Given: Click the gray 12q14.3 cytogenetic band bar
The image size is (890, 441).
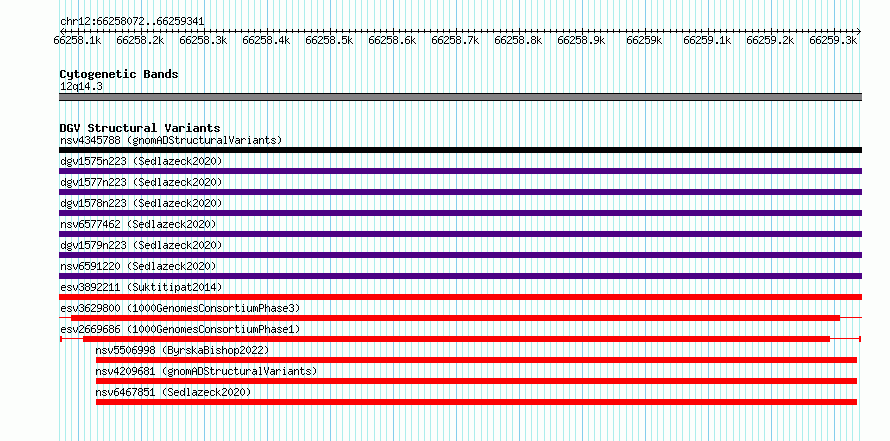Looking at the screenshot, I should [460, 97].
